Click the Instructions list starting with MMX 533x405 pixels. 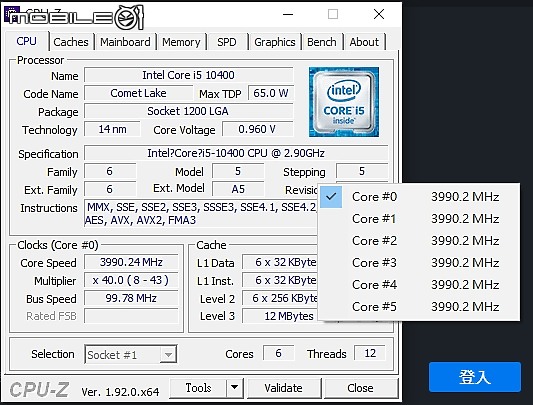pos(201,214)
